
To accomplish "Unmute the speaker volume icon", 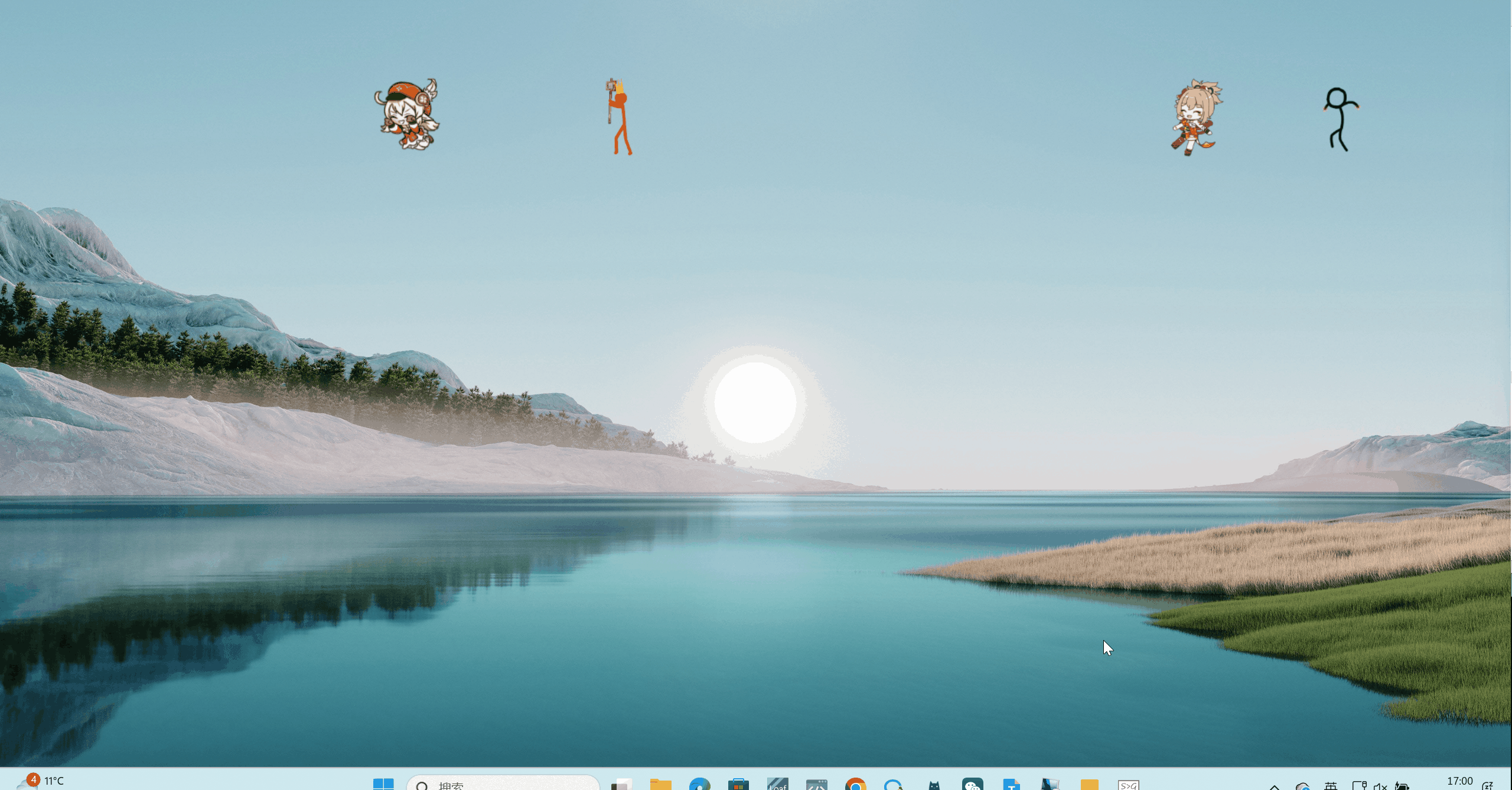I will (1380, 786).
